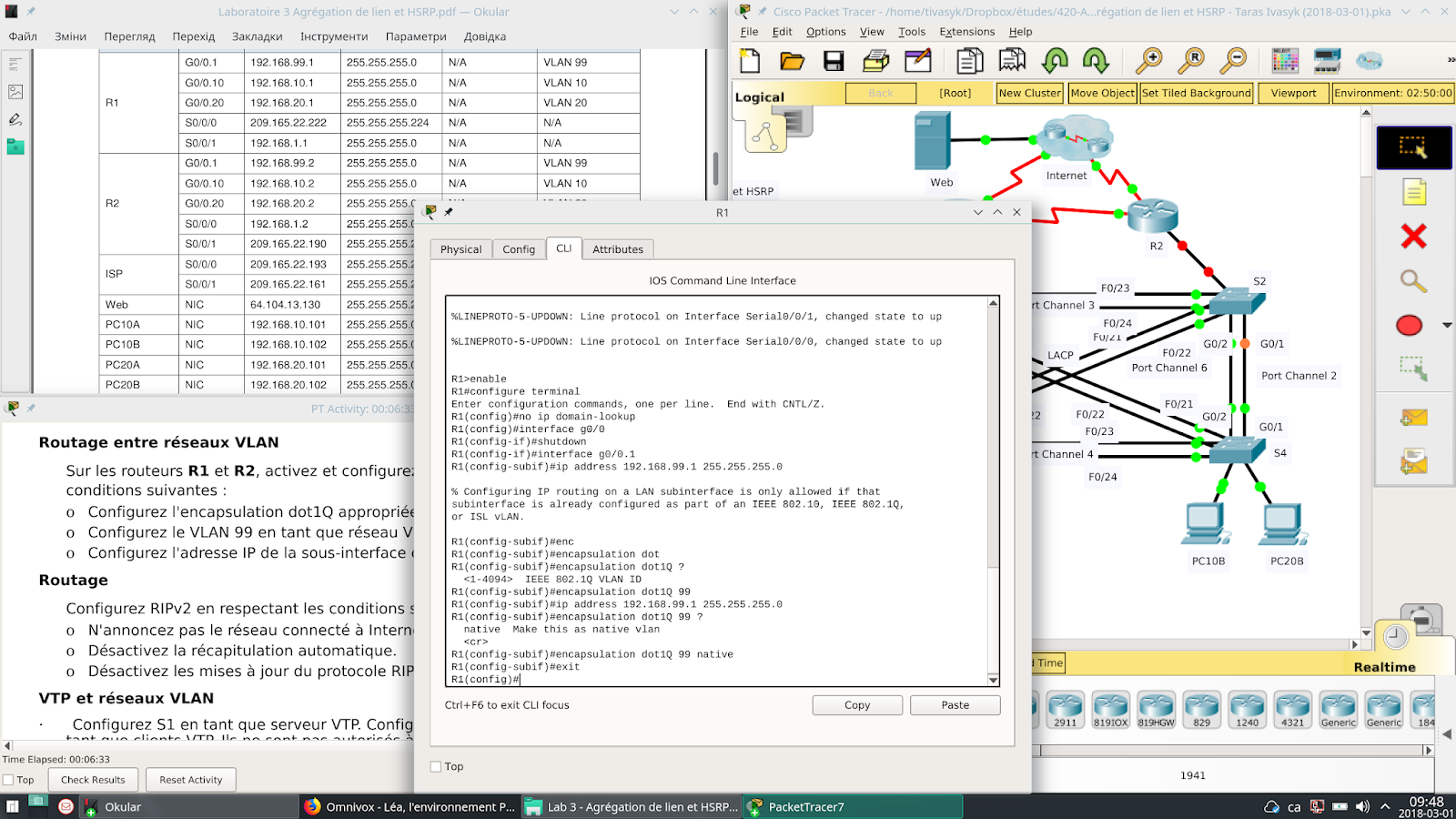The height and width of the screenshot is (819, 1456).
Task: Click Set Tiled Background button
Action: pyautogui.click(x=1197, y=93)
